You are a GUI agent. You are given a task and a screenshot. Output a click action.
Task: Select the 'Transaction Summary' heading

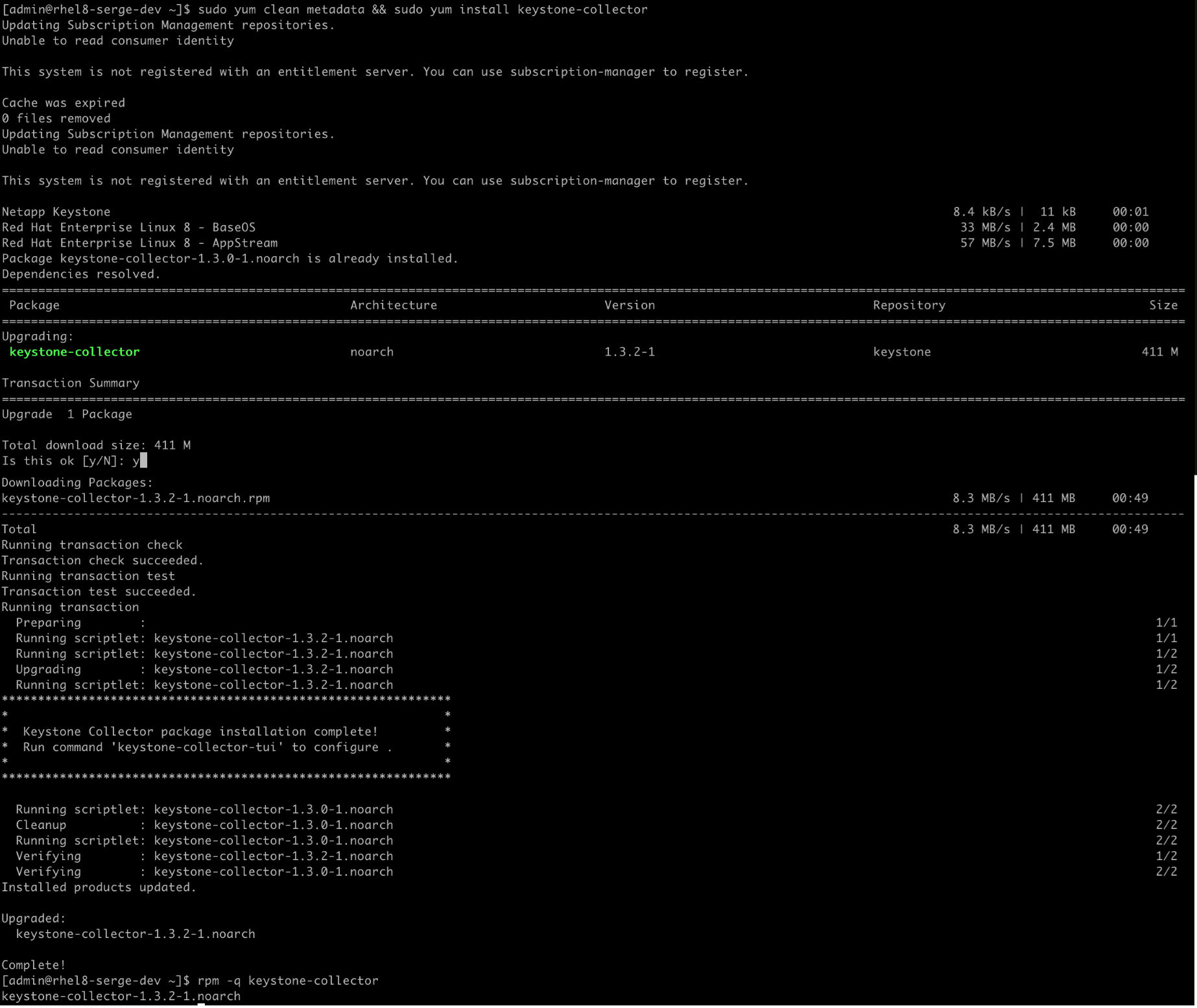(71, 383)
